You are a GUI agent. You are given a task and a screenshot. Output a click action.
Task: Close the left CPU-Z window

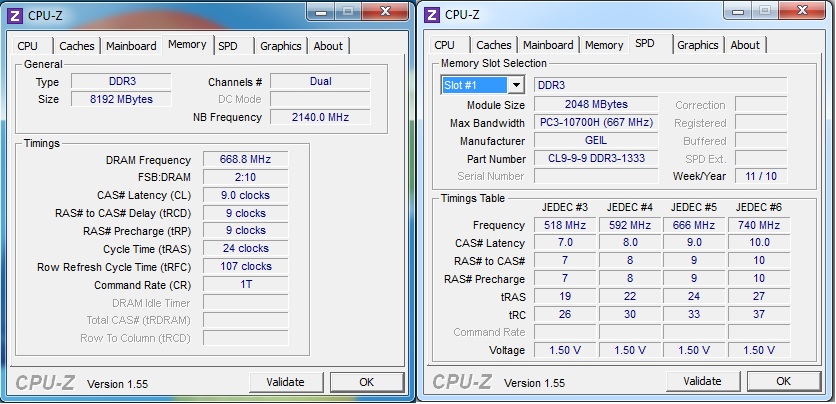click(386, 11)
